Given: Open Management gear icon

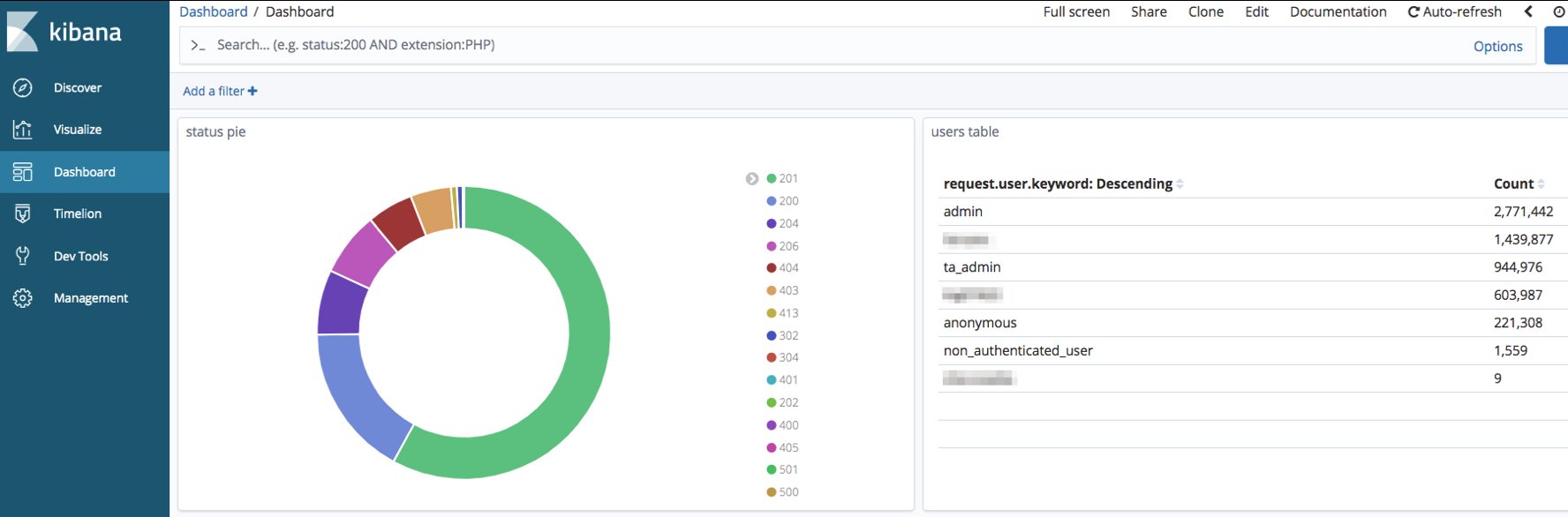Looking at the screenshot, I should pyautogui.click(x=23, y=298).
